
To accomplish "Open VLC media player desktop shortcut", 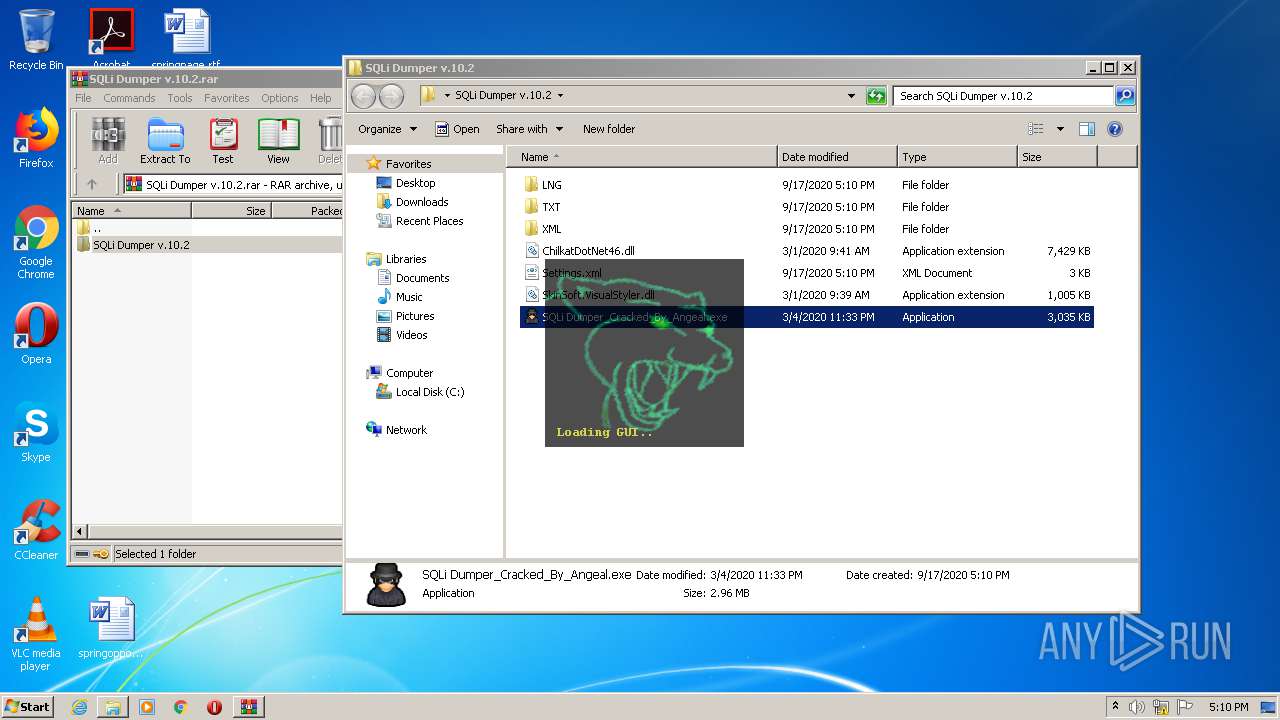I will [36, 635].
